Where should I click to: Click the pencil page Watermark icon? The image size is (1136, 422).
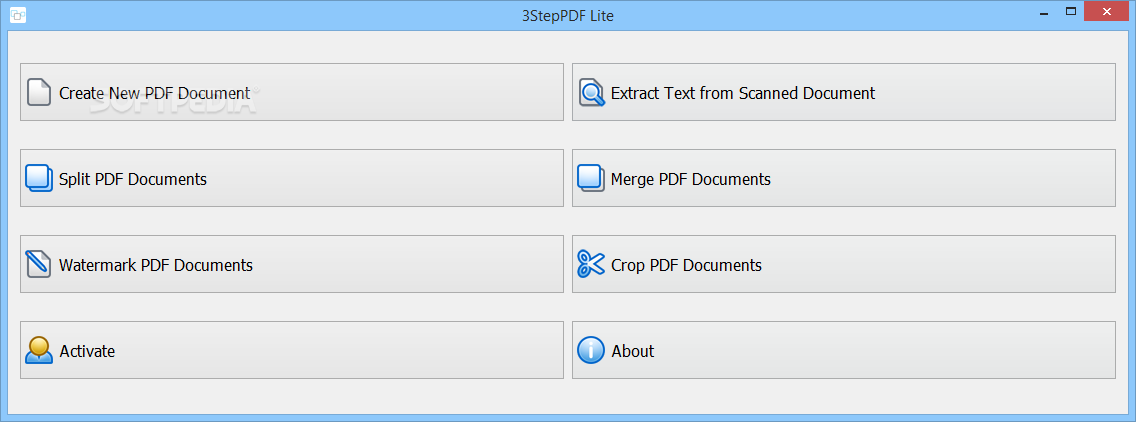click(38, 264)
